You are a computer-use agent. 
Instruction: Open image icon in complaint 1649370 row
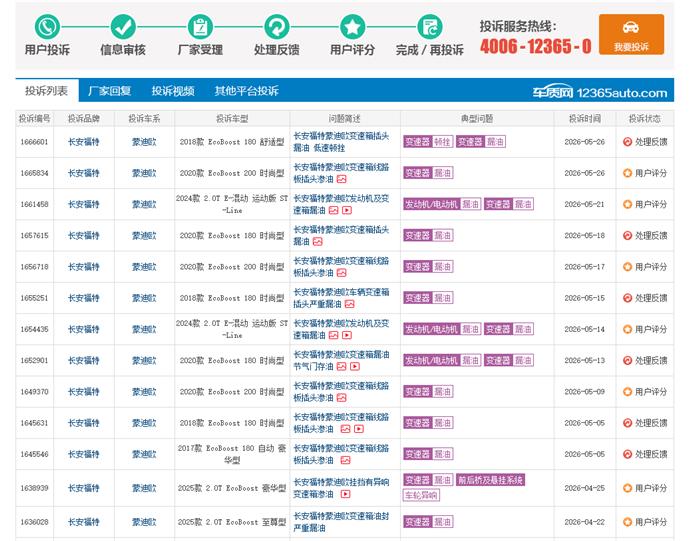(342, 398)
